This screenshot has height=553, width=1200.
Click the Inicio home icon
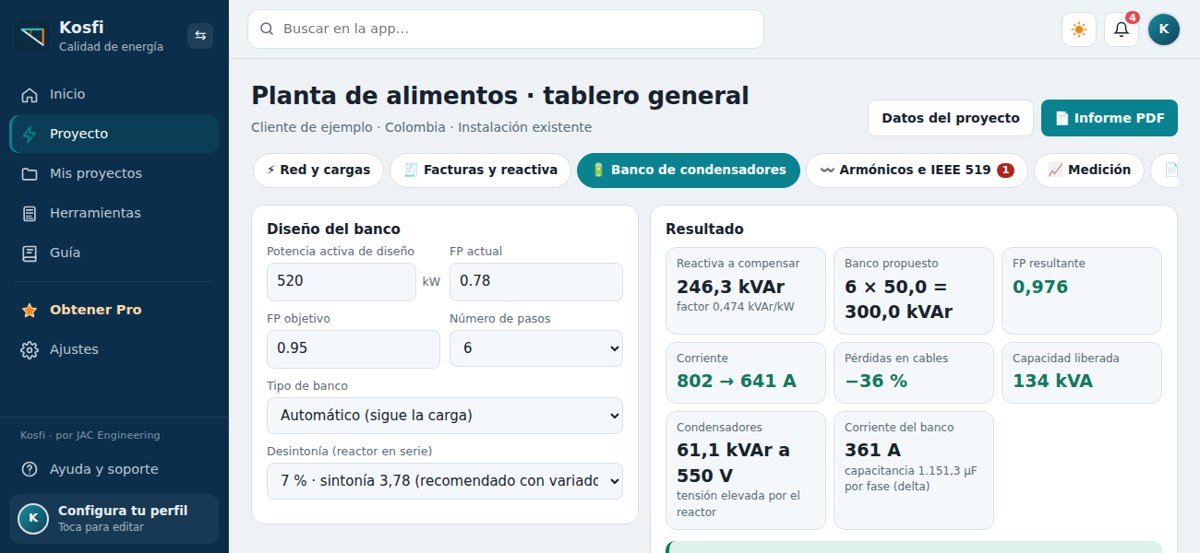[x=30, y=94]
